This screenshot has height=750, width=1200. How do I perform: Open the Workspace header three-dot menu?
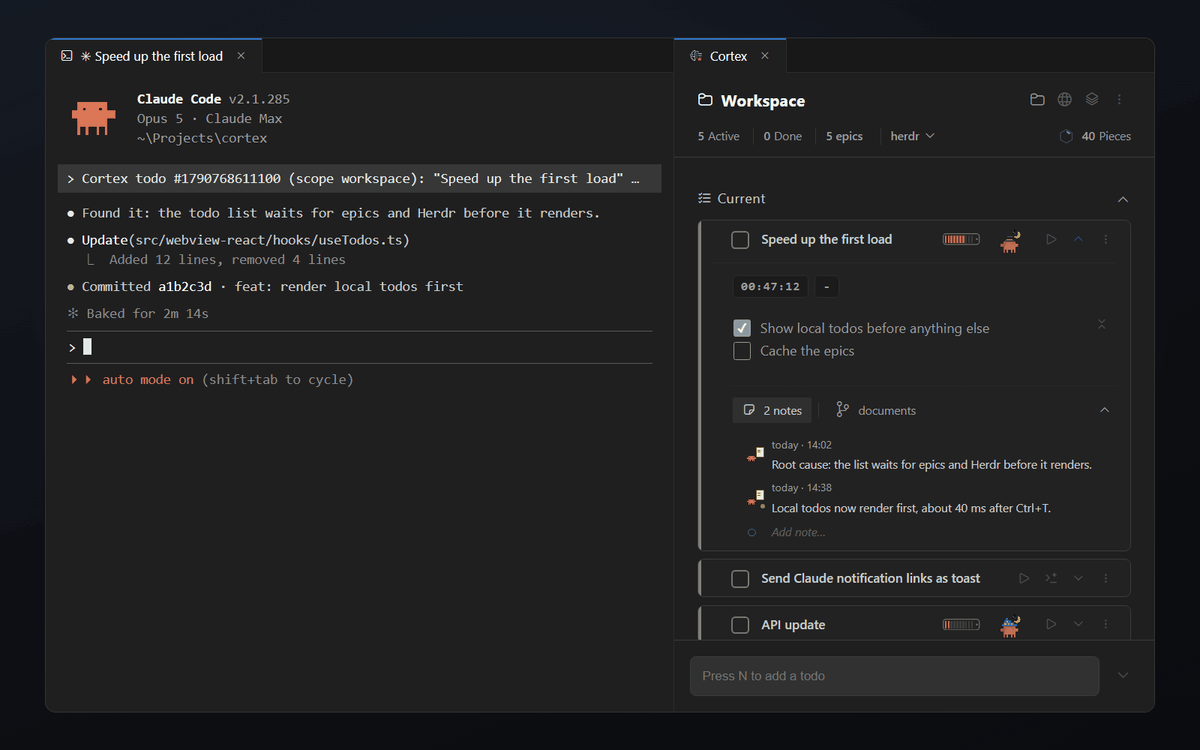1119,100
